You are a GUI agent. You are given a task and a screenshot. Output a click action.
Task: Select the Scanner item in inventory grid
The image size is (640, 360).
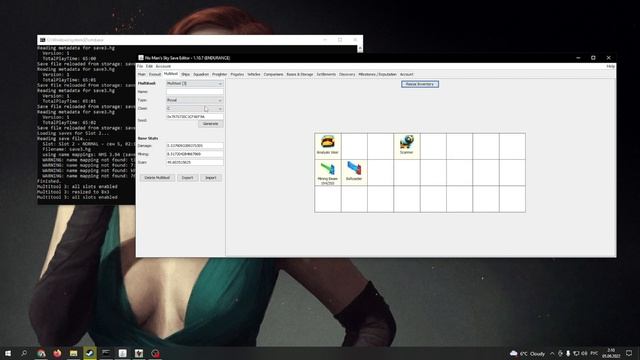tap(407, 146)
